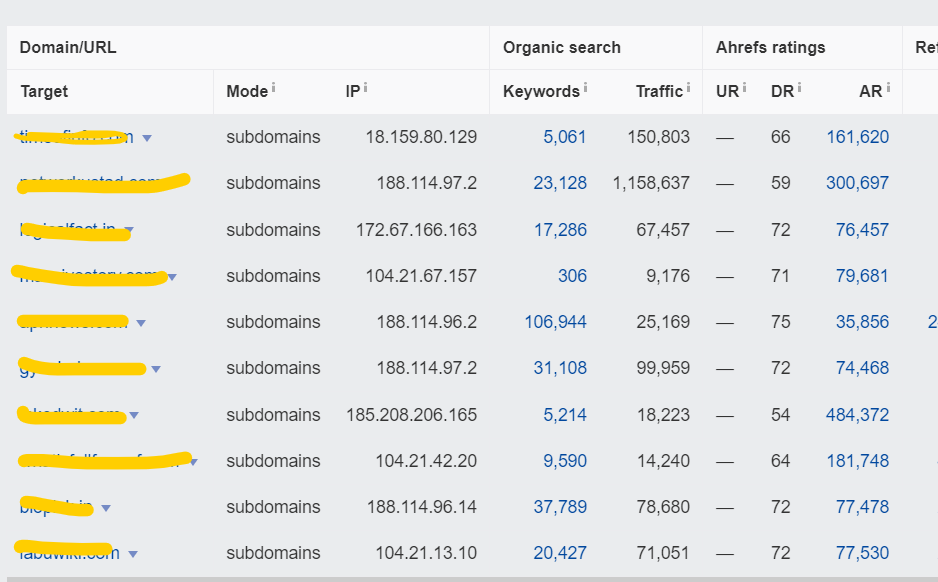Screen dimensions: 938x582
Task: Open the 484,372 Ahrefs rank link
Action: [858, 415]
